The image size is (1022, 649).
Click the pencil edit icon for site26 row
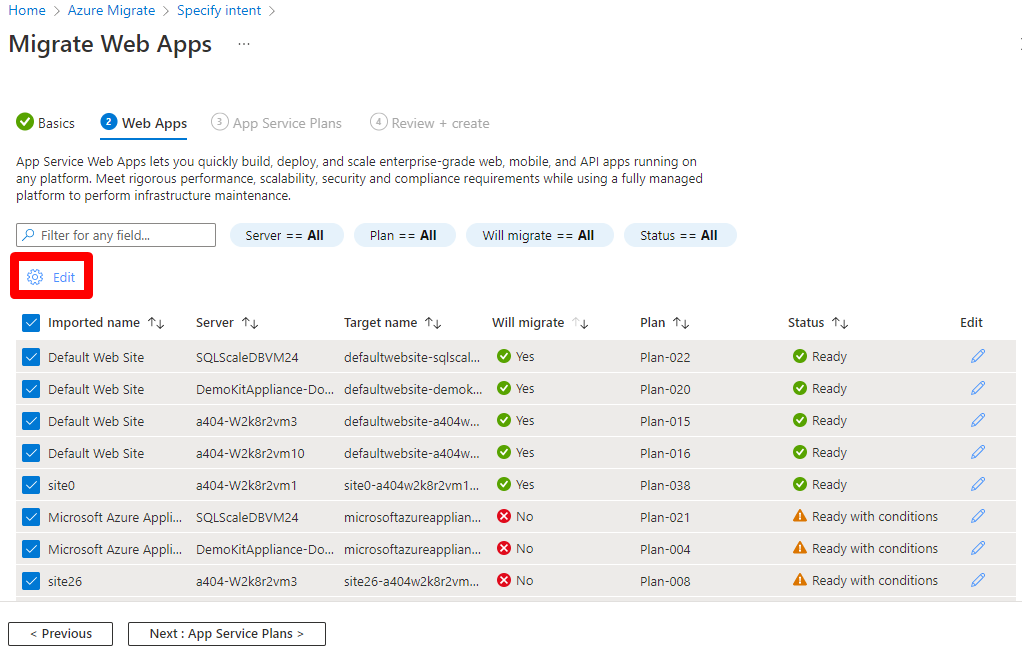click(977, 580)
